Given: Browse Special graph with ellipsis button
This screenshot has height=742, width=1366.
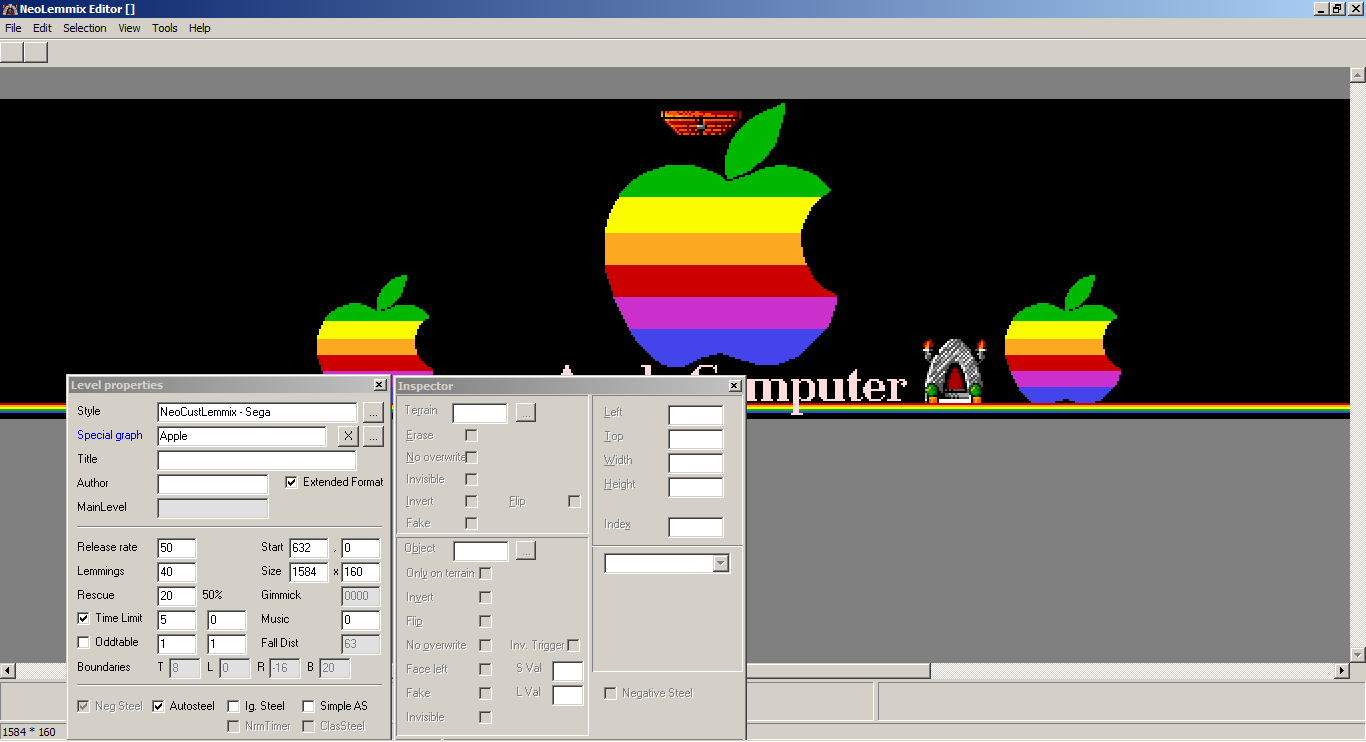Looking at the screenshot, I should (x=373, y=436).
